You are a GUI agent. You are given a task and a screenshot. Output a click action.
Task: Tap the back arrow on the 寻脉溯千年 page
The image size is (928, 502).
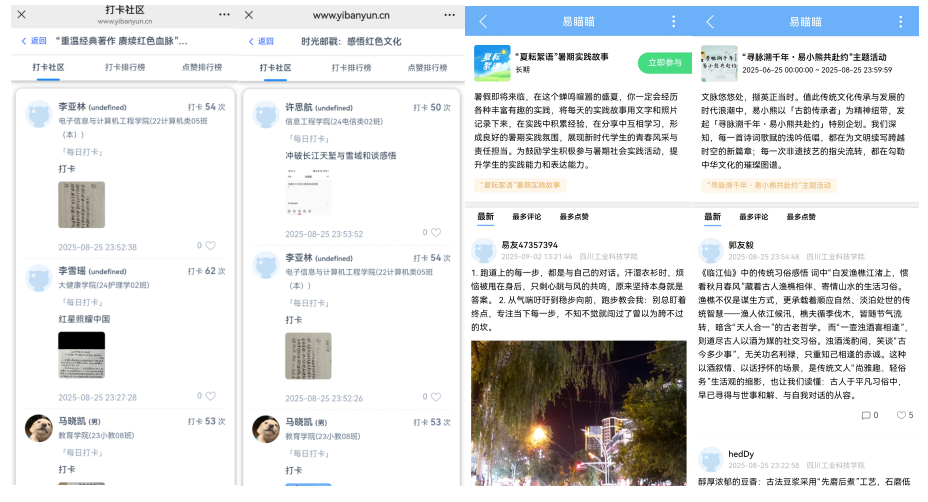point(709,21)
